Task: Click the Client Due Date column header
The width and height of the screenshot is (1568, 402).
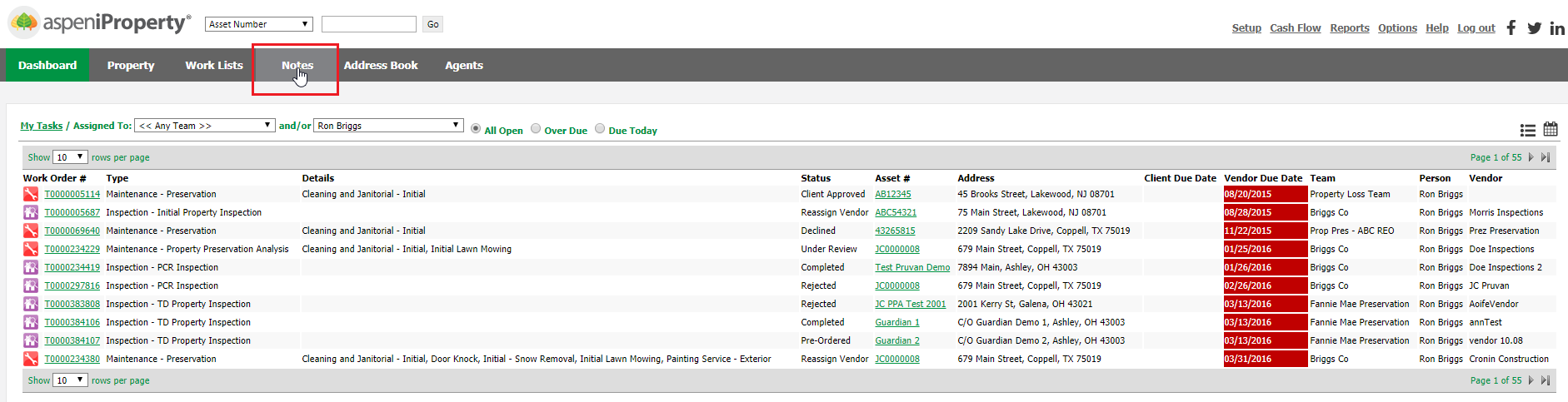Action: point(1180,178)
